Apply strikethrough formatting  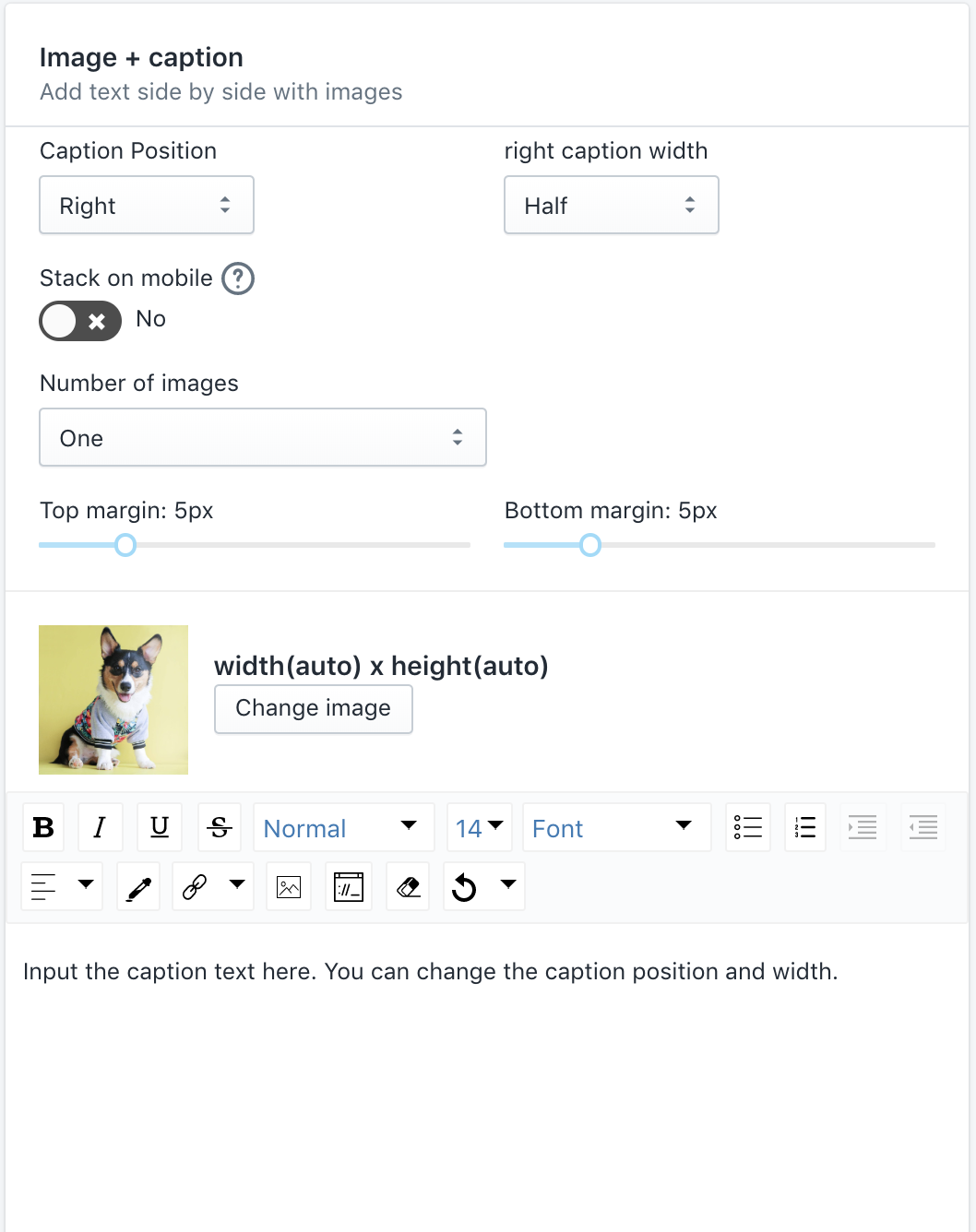(219, 827)
